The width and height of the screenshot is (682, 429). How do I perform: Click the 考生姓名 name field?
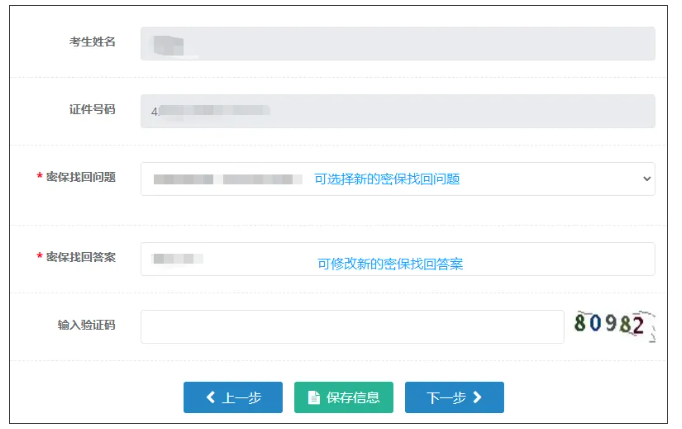coord(398,44)
